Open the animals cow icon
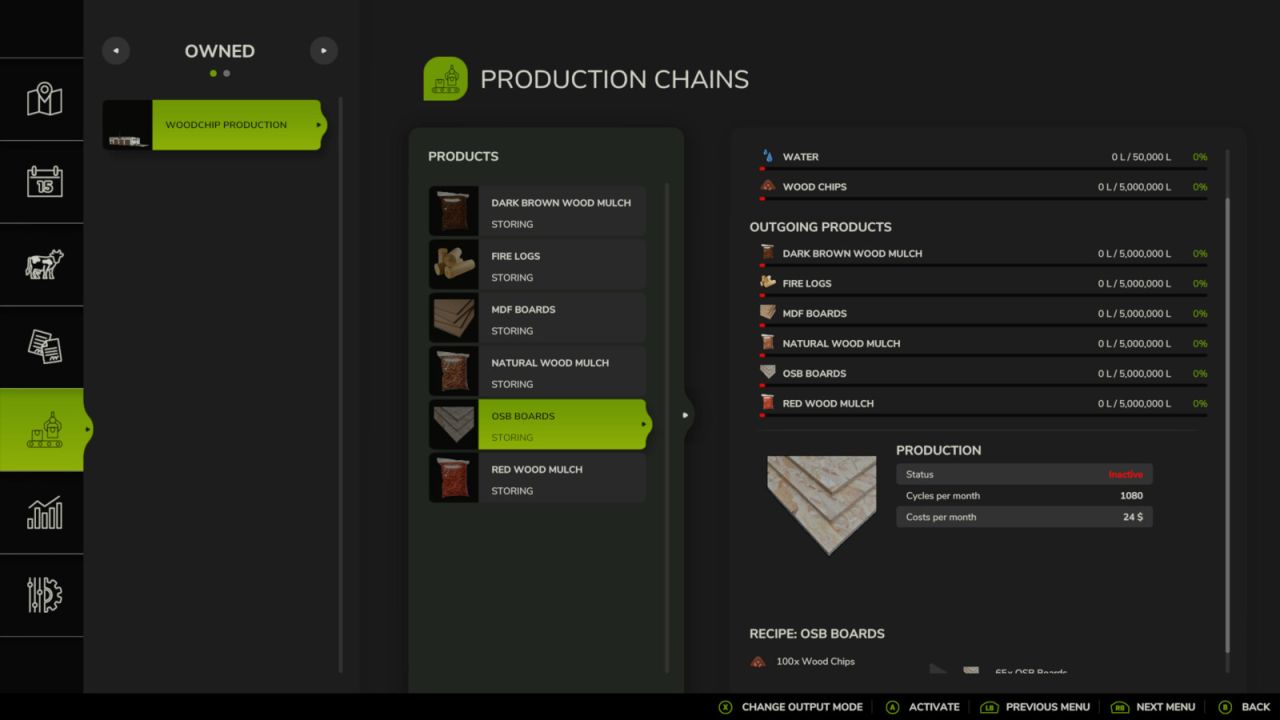Screen dimensions: 1280x720 pyautogui.click(x=44, y=264)
